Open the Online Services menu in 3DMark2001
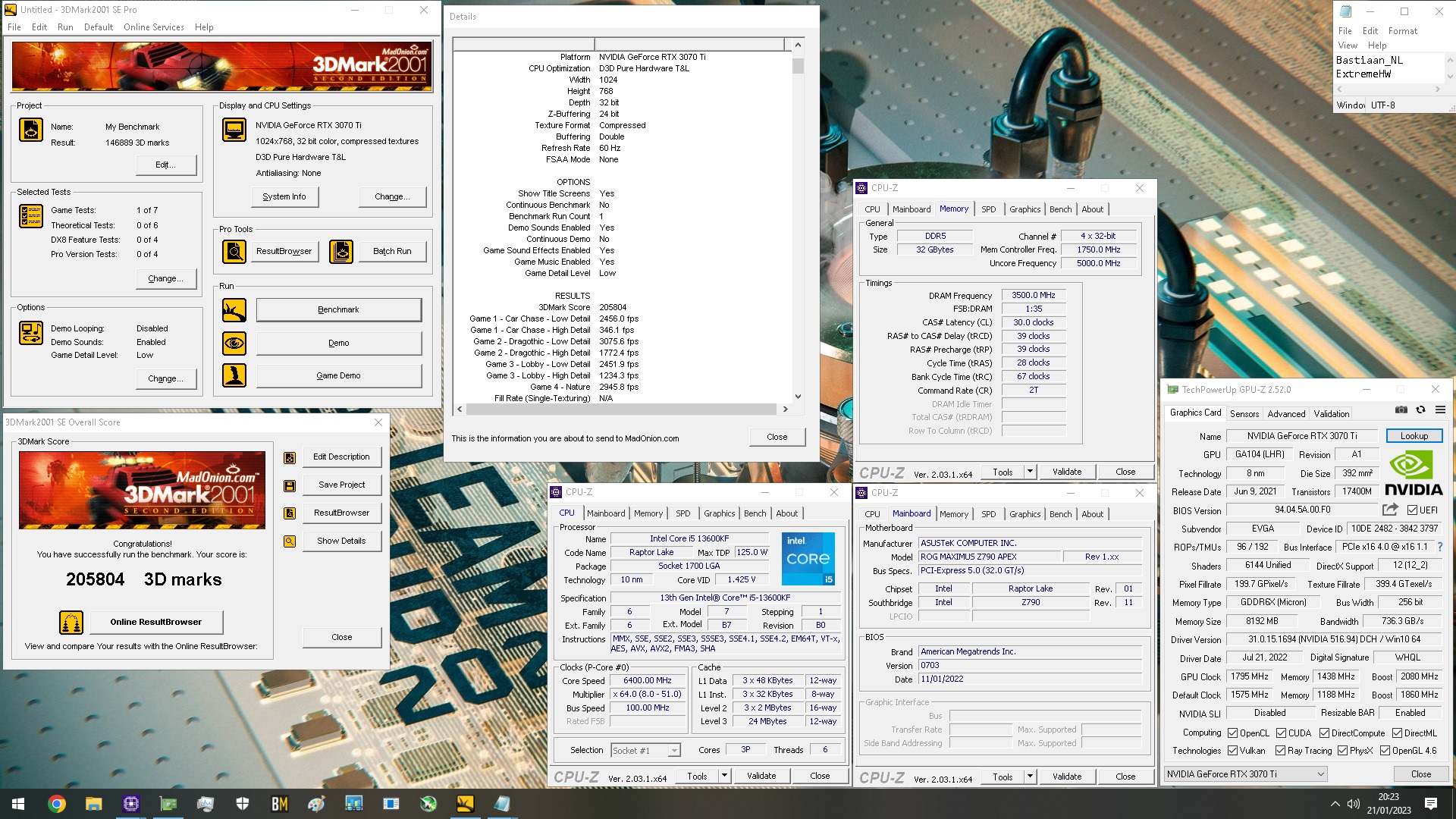Screen dimensions: 1456x819 pyautogui.click(x=154, y=27)
